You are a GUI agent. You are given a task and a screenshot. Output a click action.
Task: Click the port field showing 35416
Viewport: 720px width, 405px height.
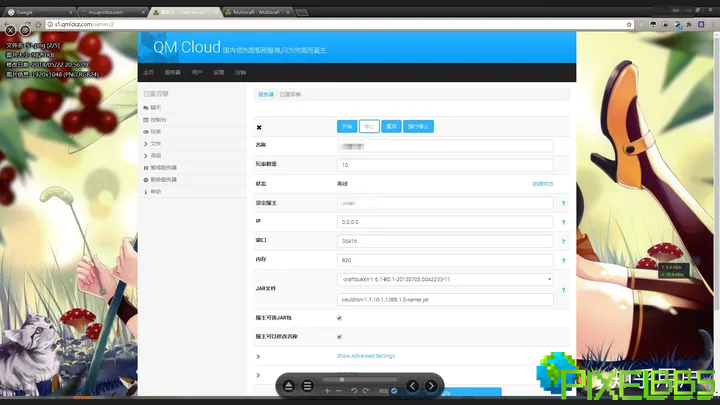[x=445, y=241]
